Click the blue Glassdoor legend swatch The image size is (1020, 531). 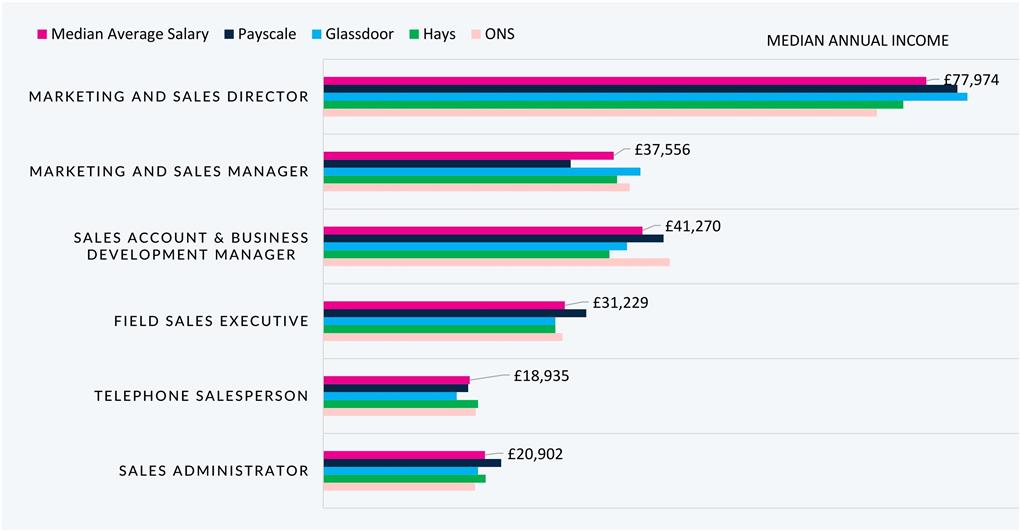tap(315, 35)
